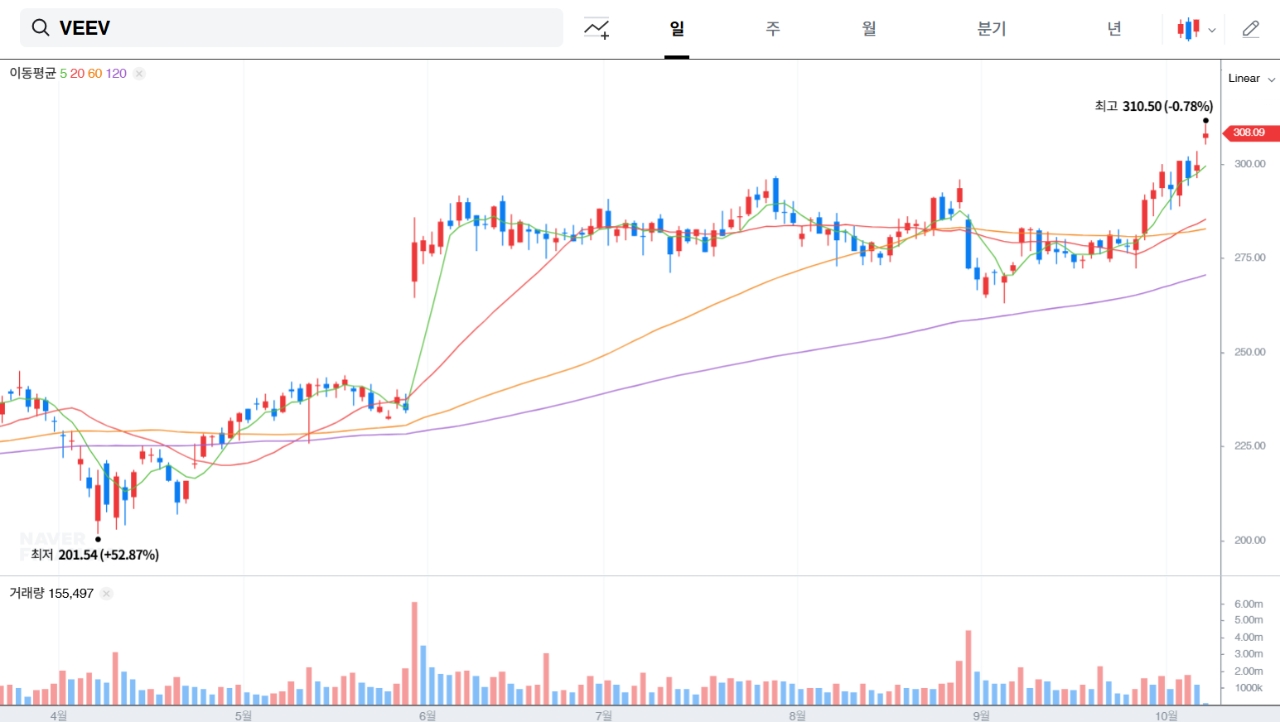This screenshot has width=1280, height=722.
Task: Select the candlestick chart type icon
Action: click(x=1188, y=29)
